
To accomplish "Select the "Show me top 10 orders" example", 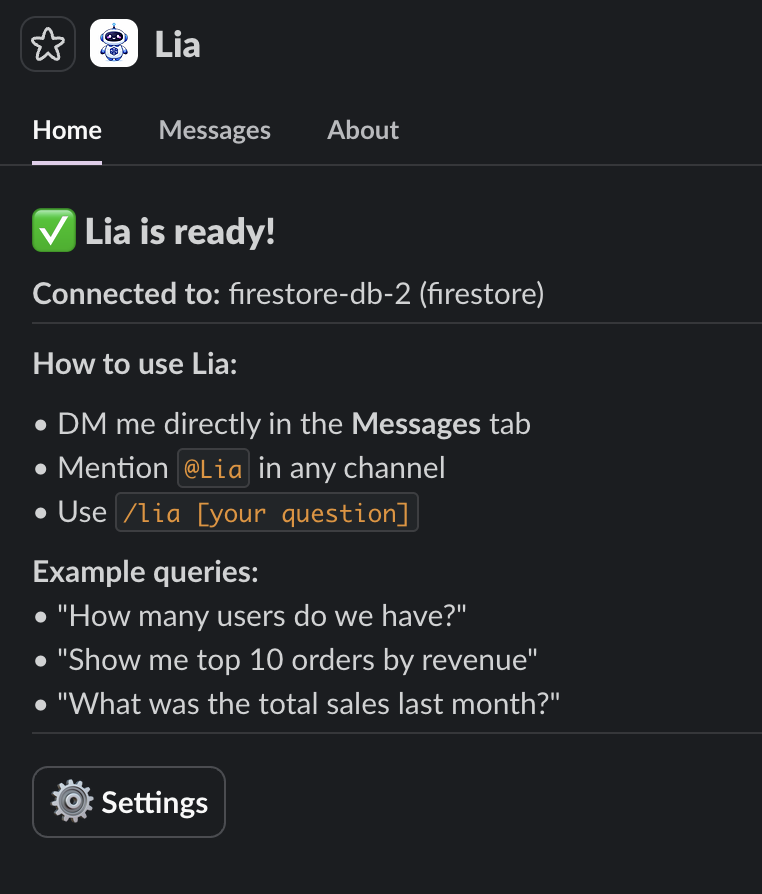I will coord(298,659).
